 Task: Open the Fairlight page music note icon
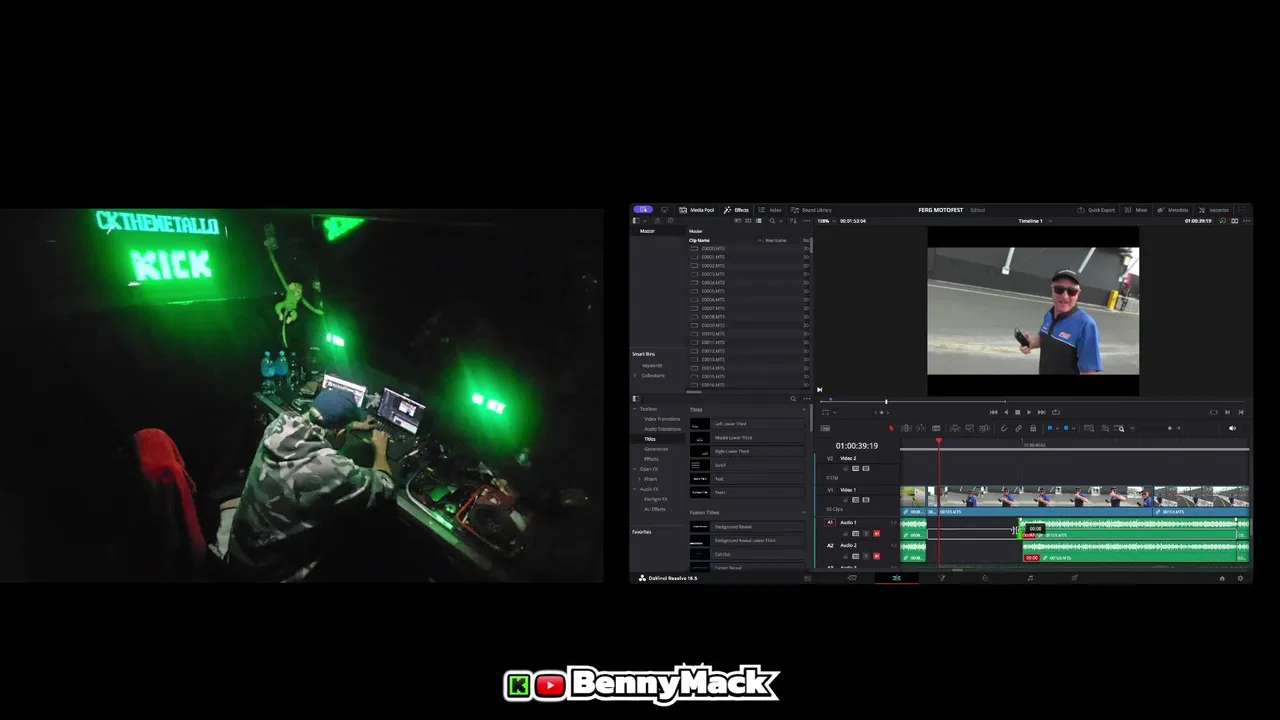pyautogui.click(x=1030, y=578)
